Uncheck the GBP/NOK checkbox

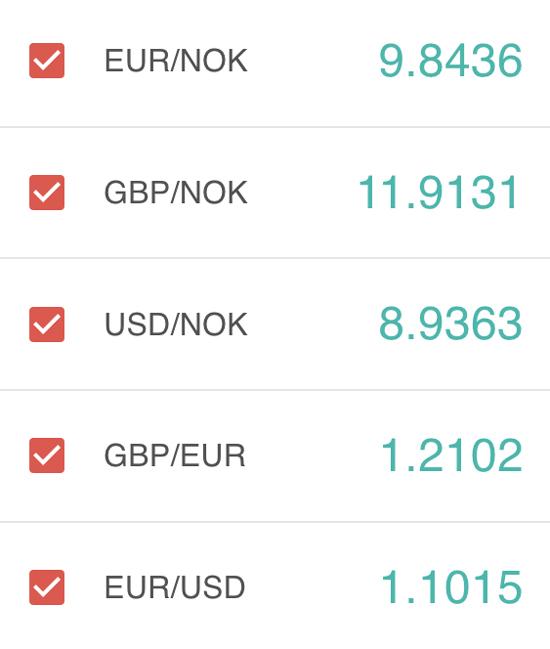(x=47, y=192)
